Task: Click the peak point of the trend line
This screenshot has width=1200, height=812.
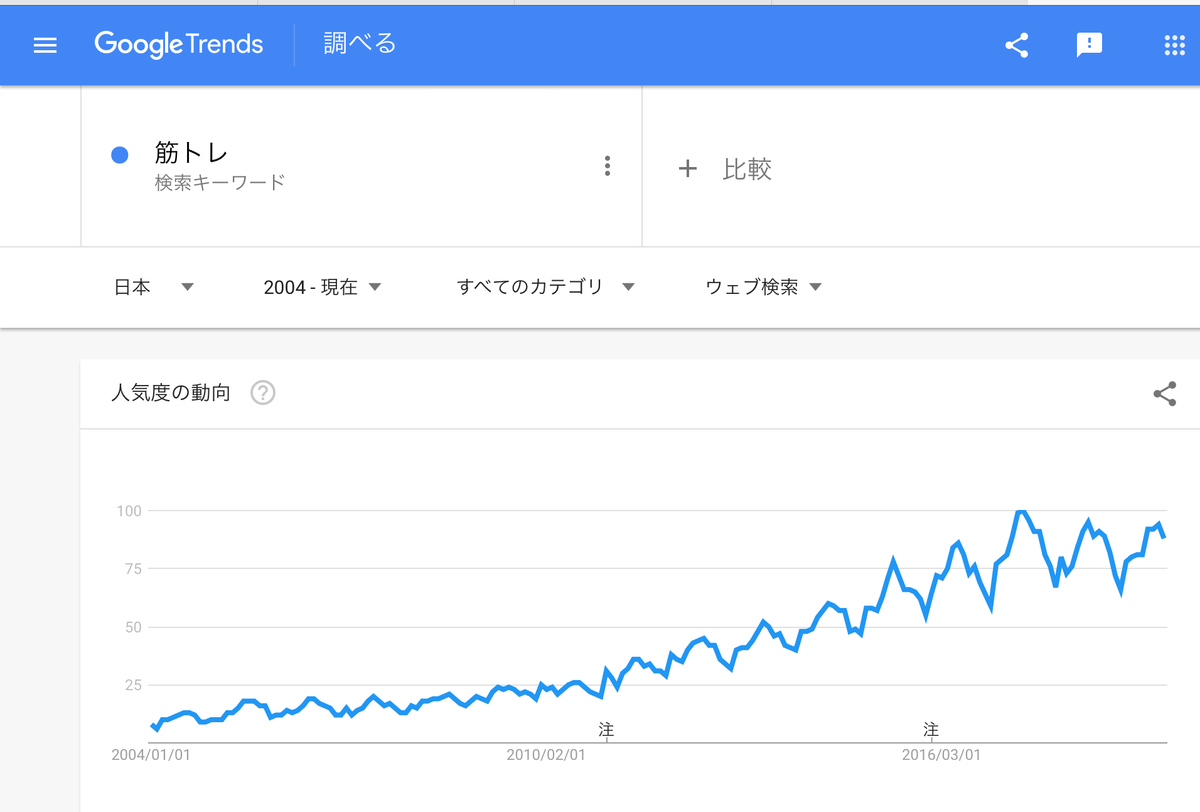Action: pyautogui.click(x=1020, y=510)
